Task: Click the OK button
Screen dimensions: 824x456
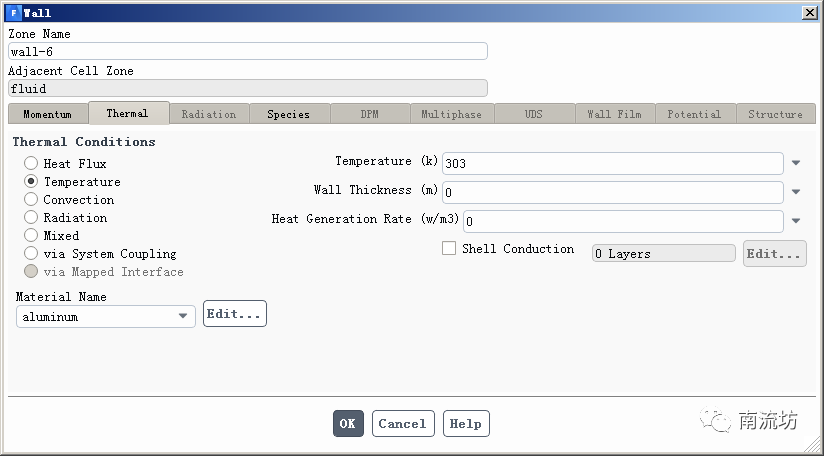Action: (x=348, y=424)
